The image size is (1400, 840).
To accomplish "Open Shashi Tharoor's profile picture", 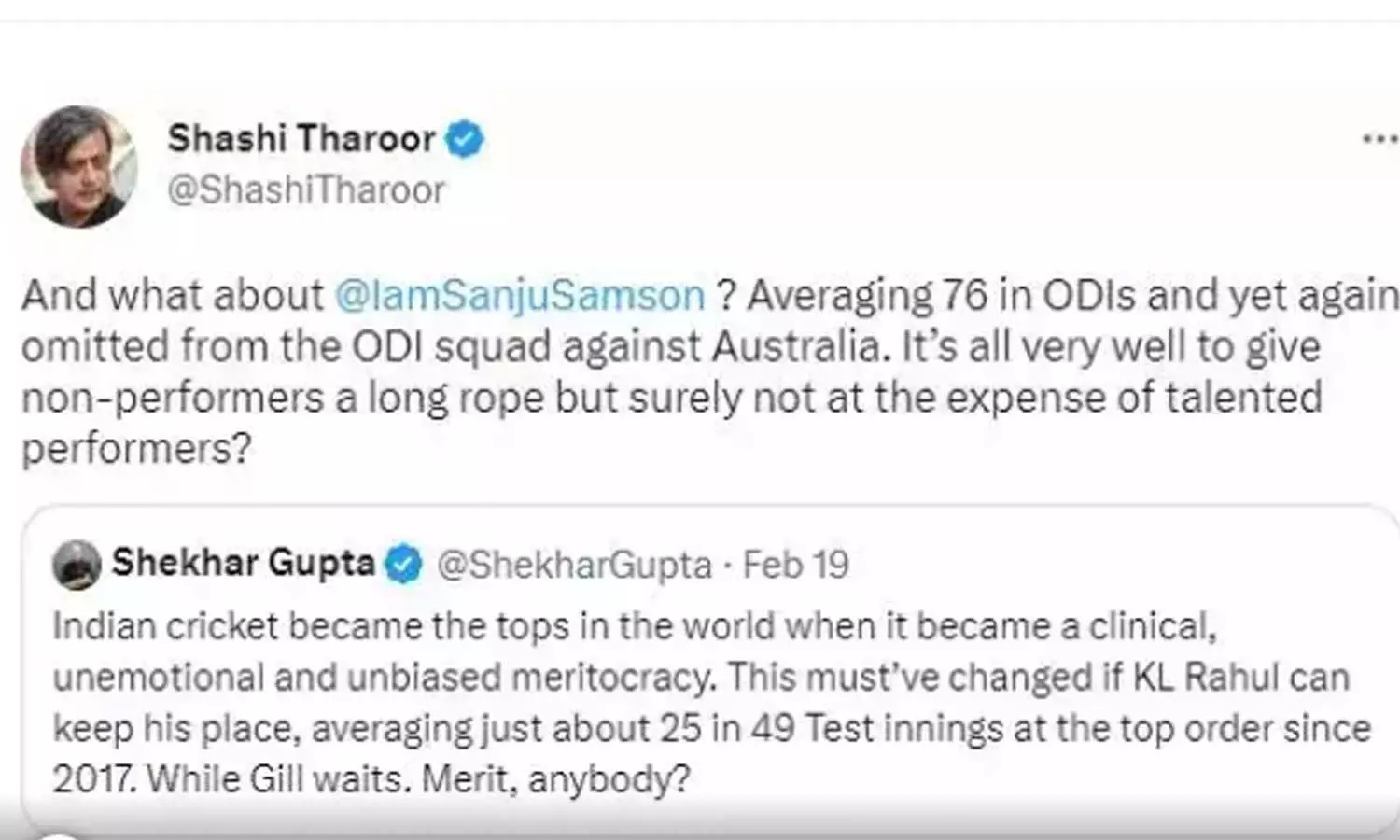I will click(79, 166).
